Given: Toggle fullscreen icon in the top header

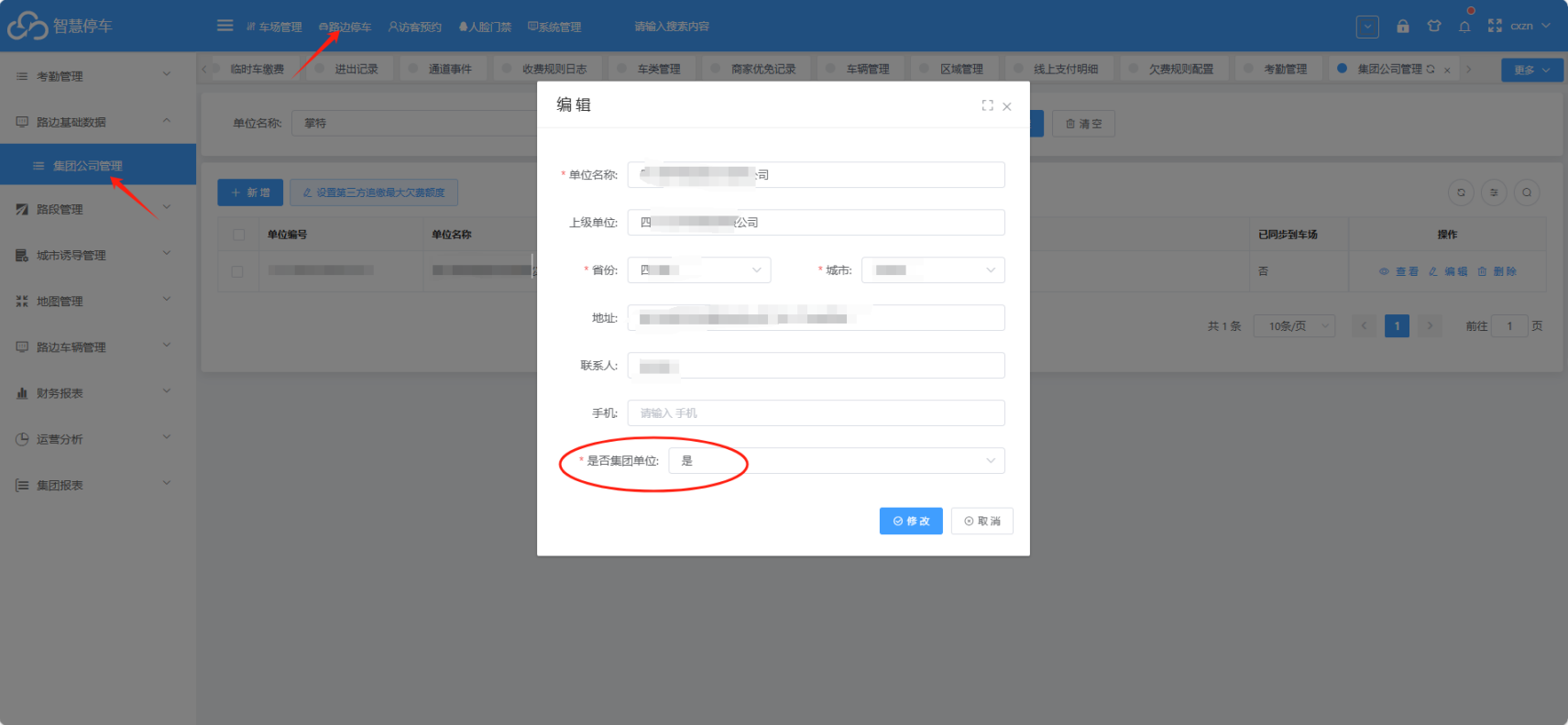Looking at the screenshot, I should pyautogui.click(x=1495, y=26).
